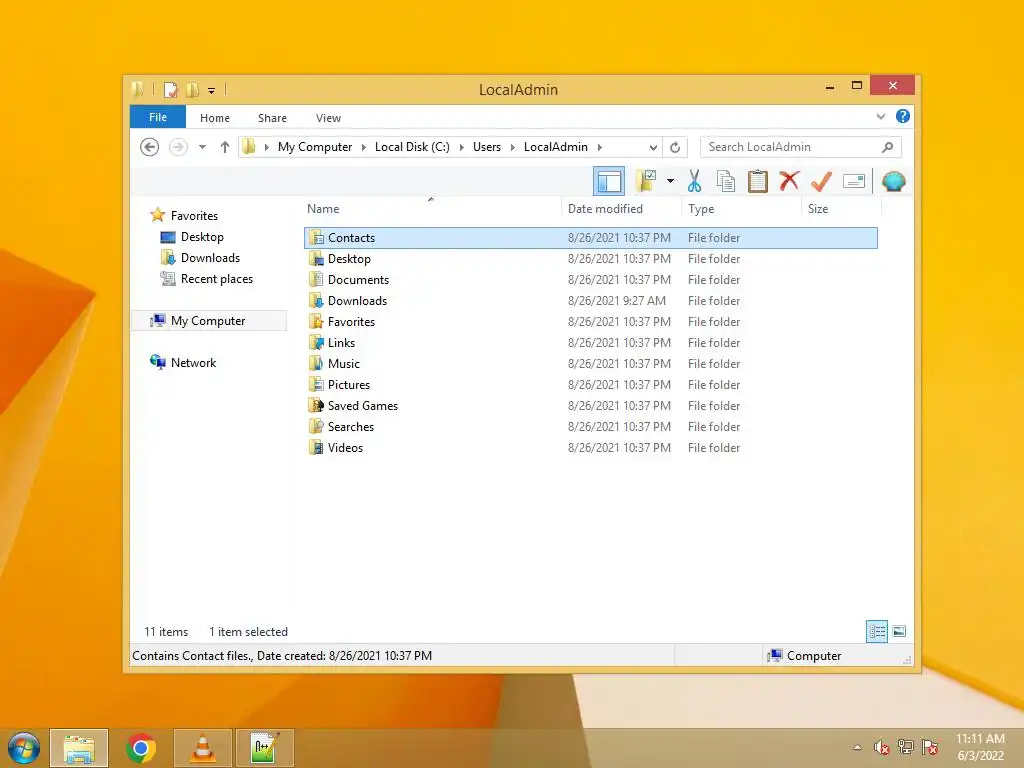This screenshot has height=768, width=1024.
Task: Open Help with the question mark icon
Action: (903, 116)
